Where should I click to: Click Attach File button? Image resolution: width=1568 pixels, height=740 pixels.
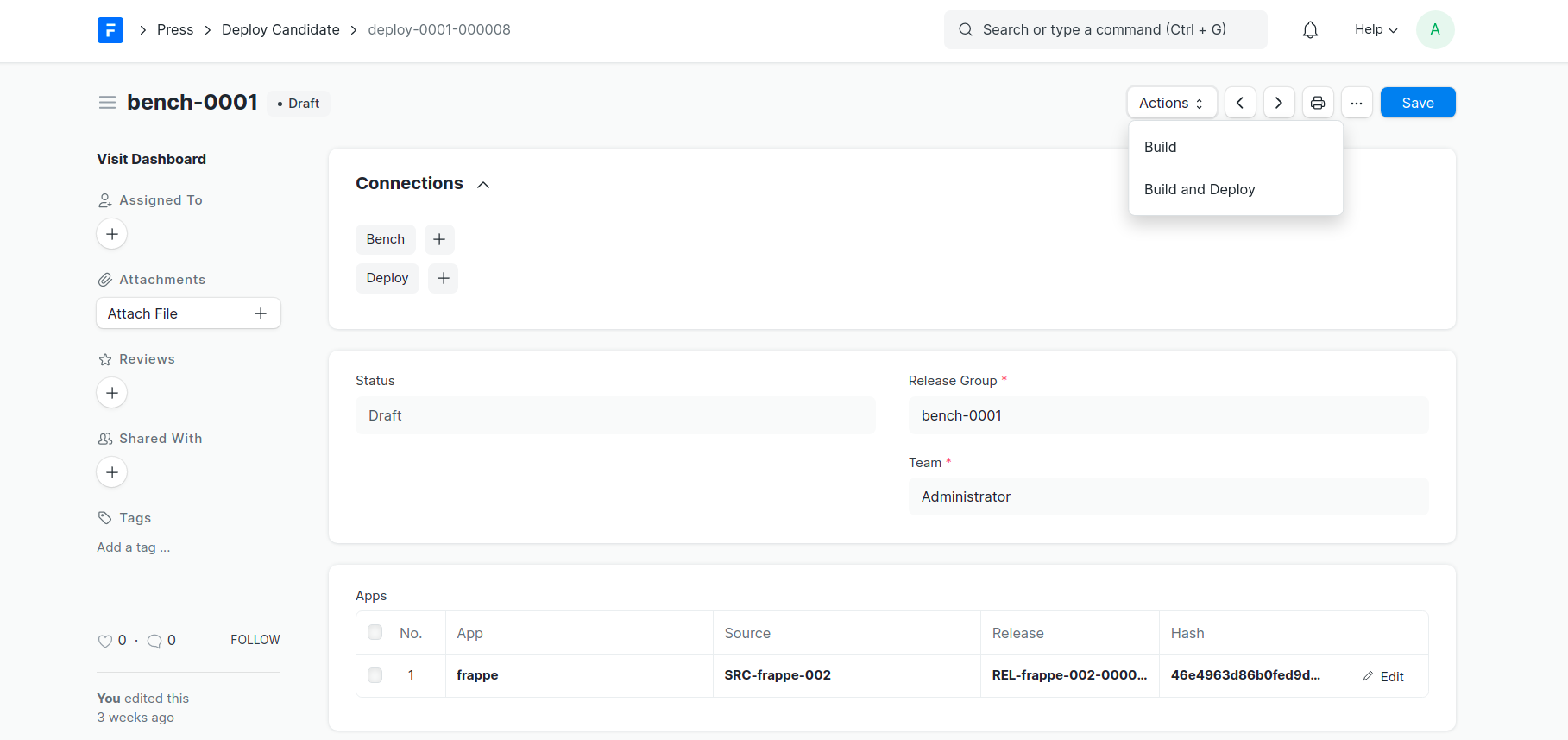(x=188, y=313)
